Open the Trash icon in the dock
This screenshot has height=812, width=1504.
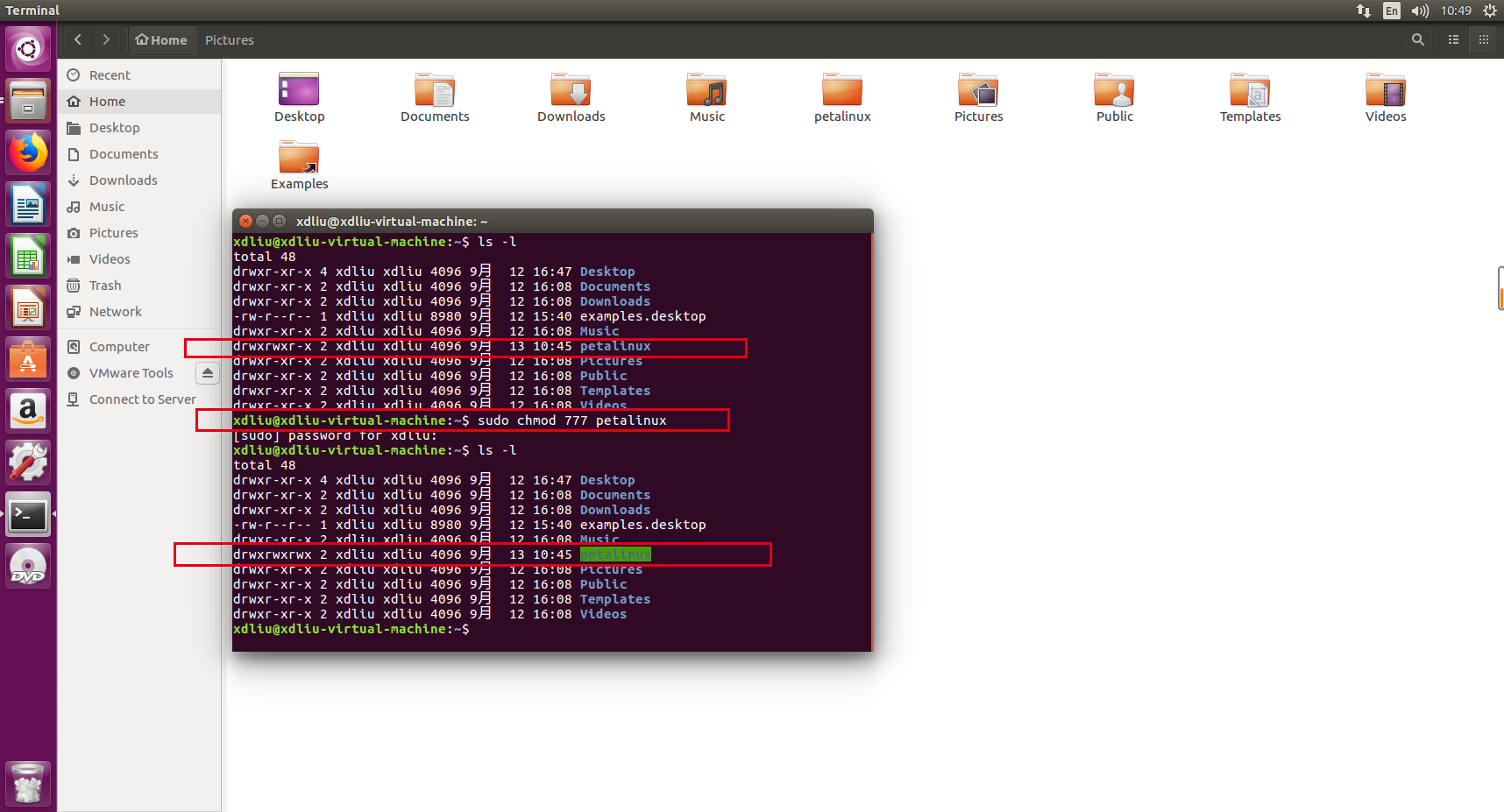[28, 782]
